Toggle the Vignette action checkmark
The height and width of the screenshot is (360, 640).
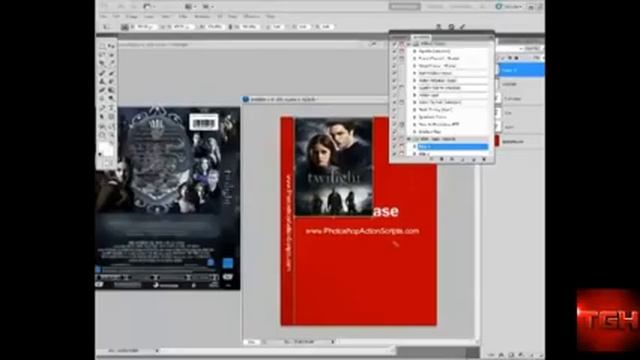(395, 51)
